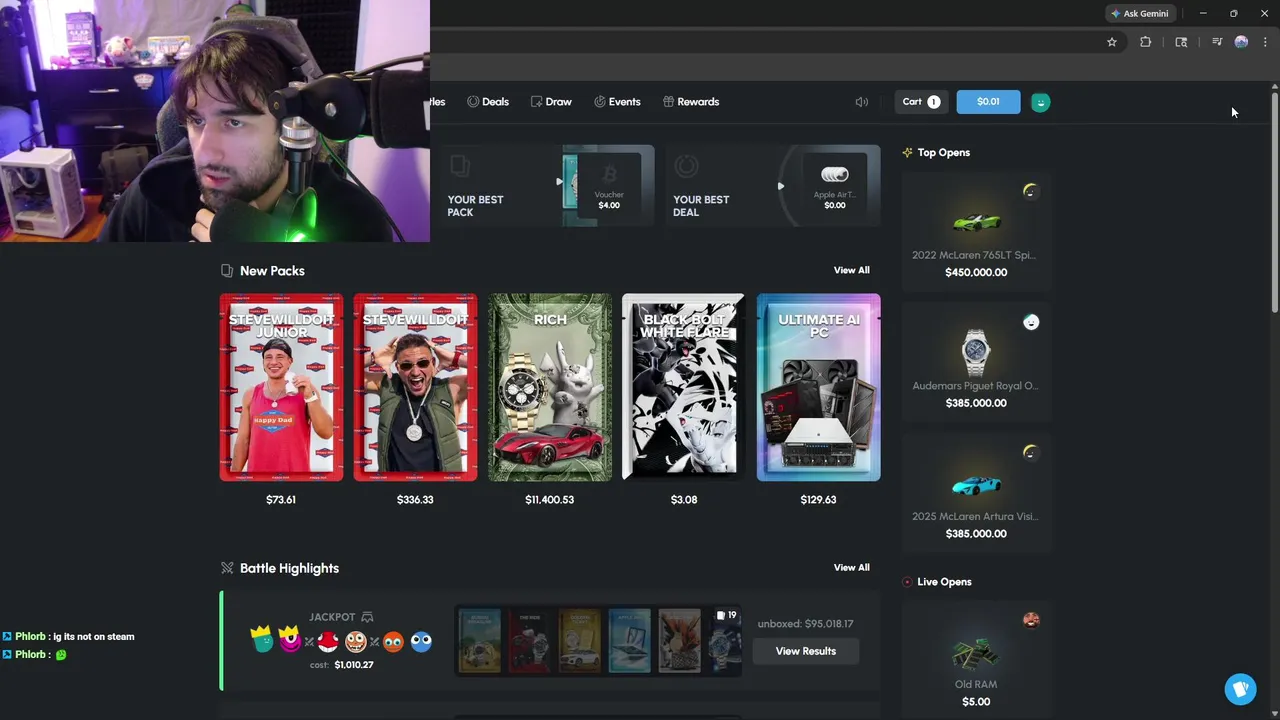Image resolution: width=1280 pixels, height=720 pixels.
Task: Bookmark this page with star icon
Action: 1111,42
